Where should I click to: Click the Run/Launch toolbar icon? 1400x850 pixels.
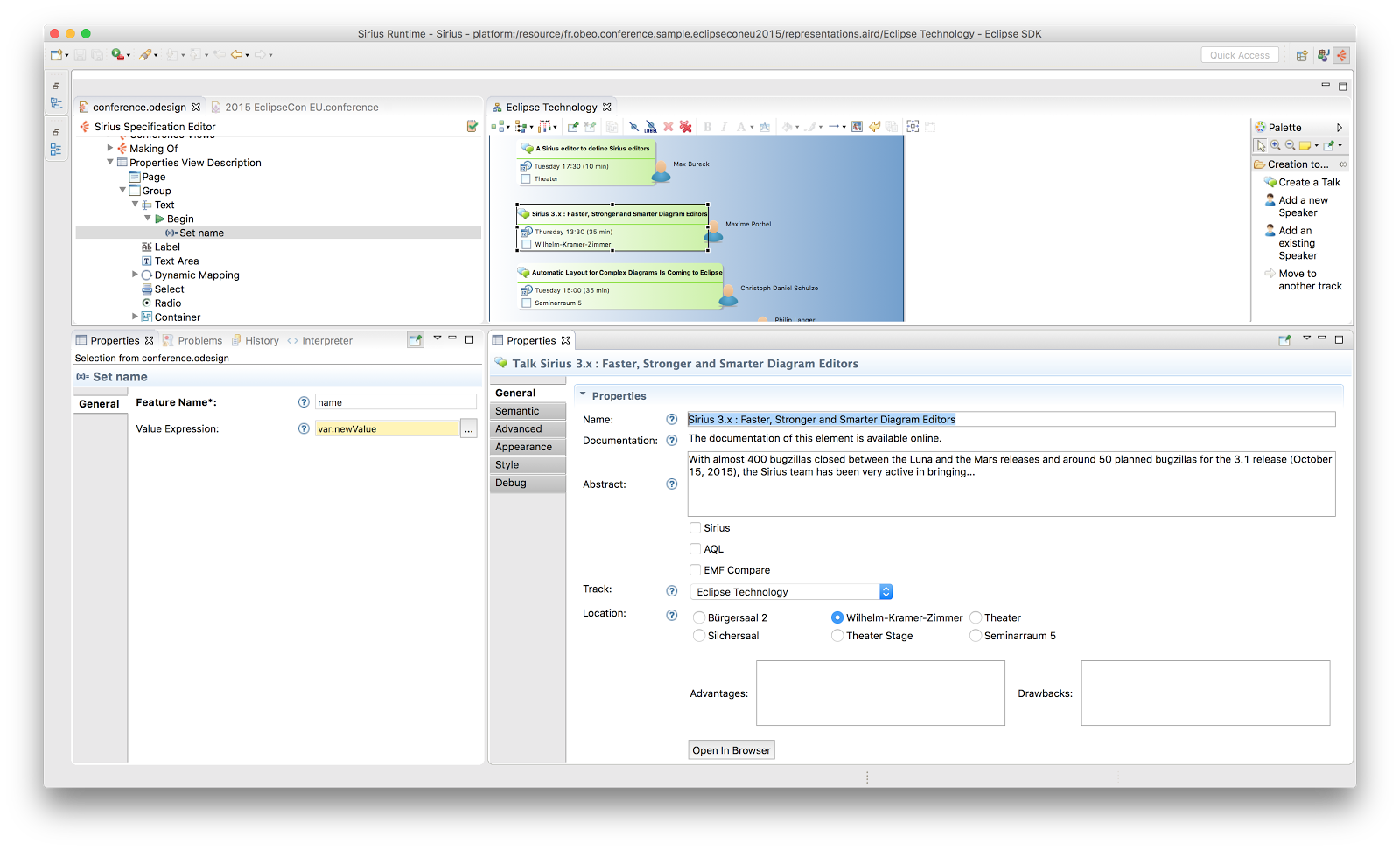click(118, 55)
